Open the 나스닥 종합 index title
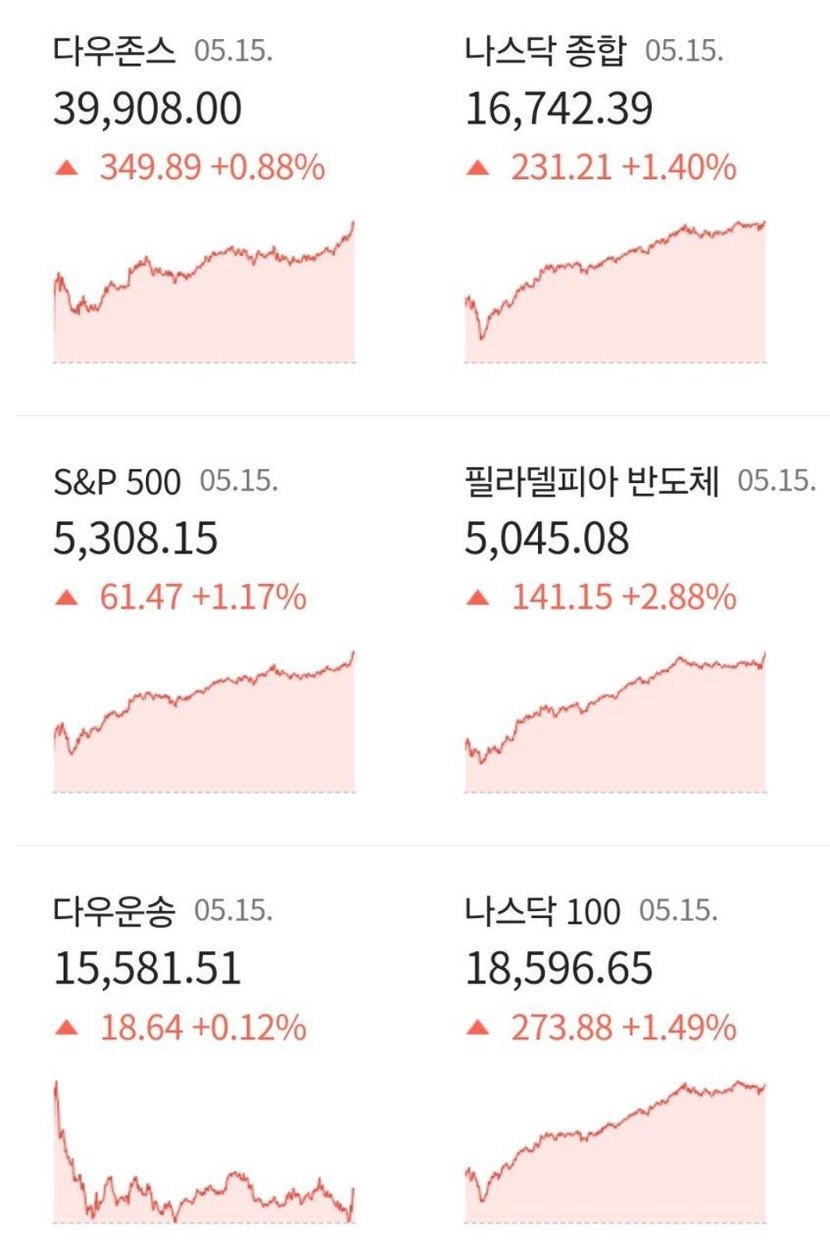Viewport: 830px width, 1254px height. [545, 52]
